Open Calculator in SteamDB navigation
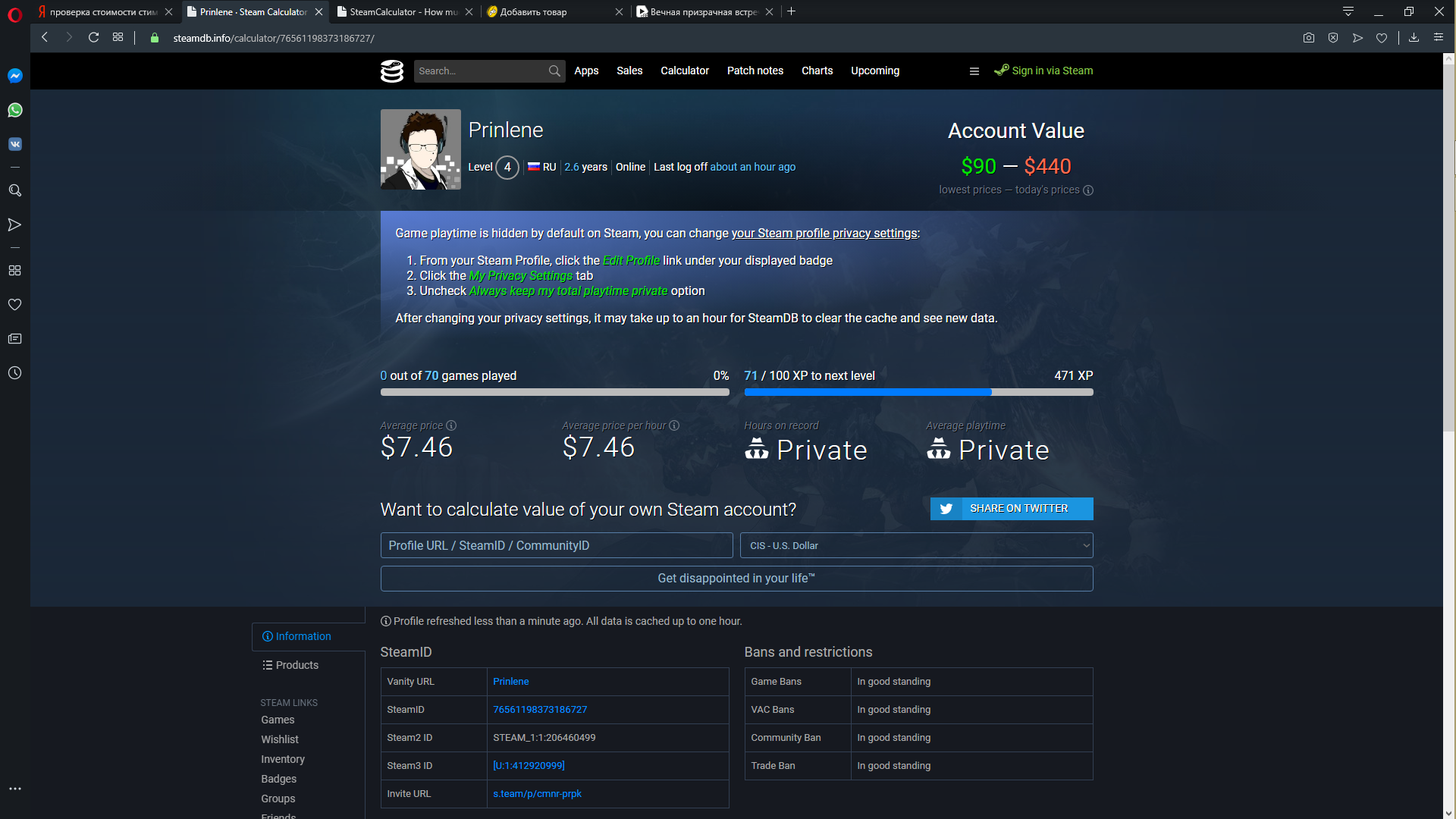Image resolution: width=1456 pixels, height=819 pixels. [685, 71]
